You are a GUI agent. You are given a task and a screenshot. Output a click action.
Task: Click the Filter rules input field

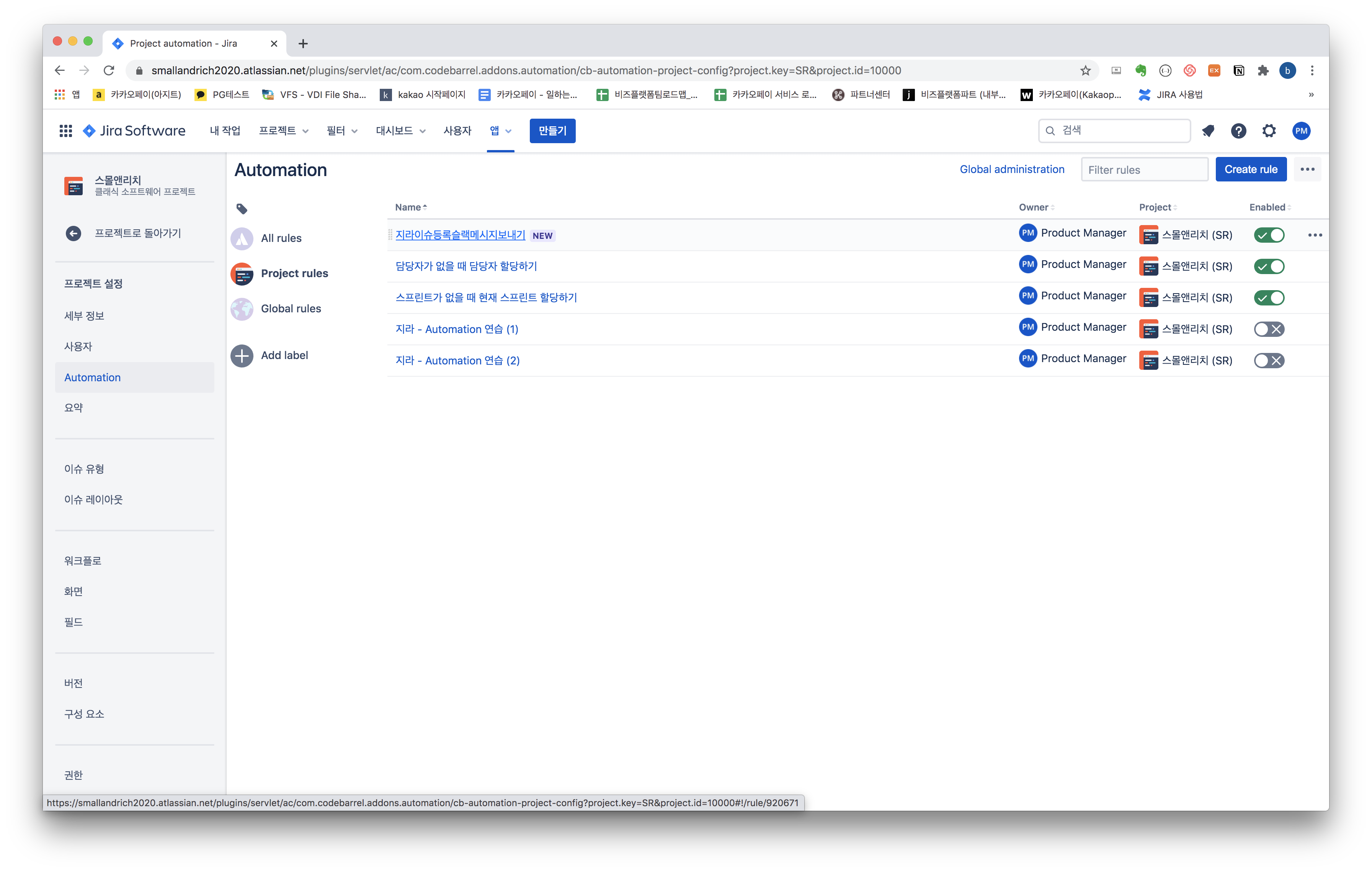coord(1144,170)
